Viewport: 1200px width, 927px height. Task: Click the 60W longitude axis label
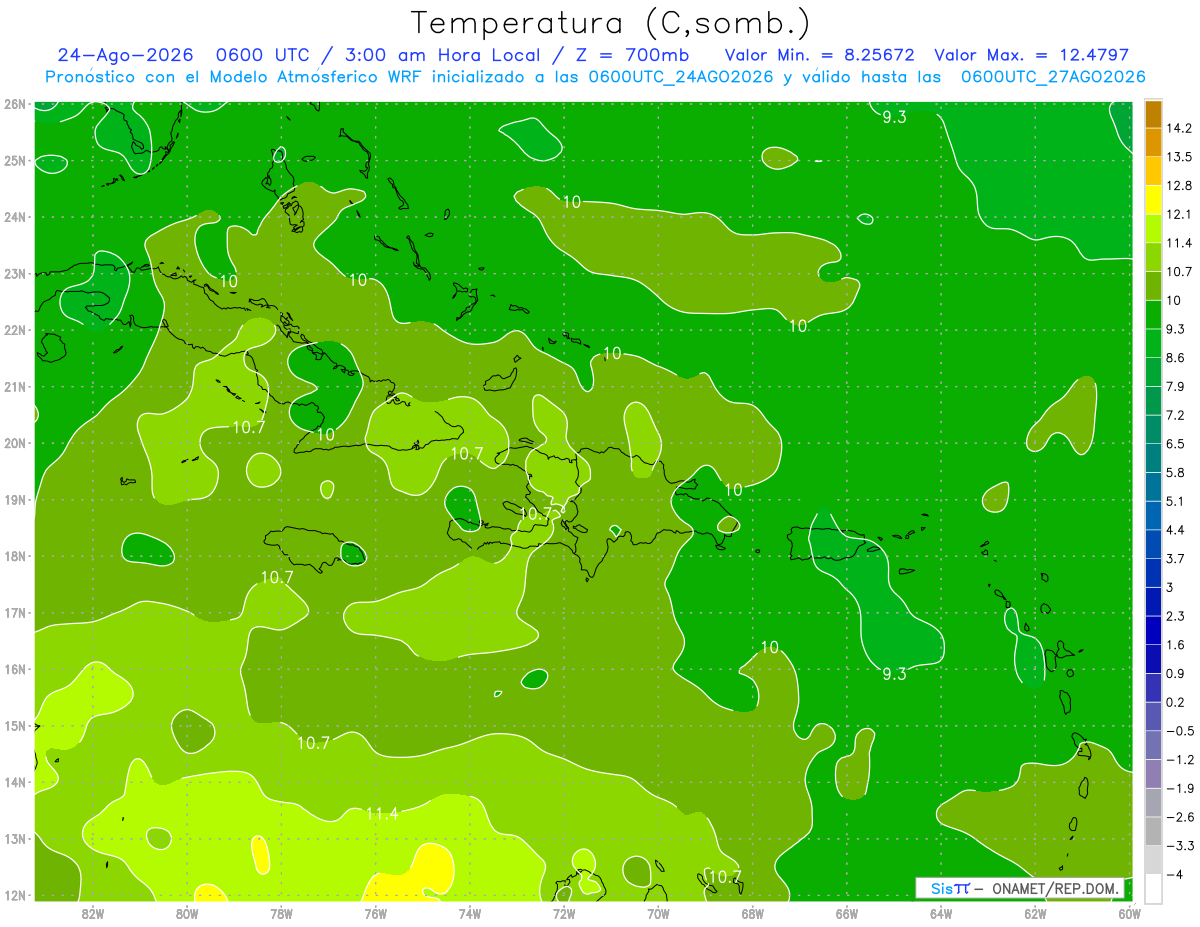click(x=1130, y=913)
